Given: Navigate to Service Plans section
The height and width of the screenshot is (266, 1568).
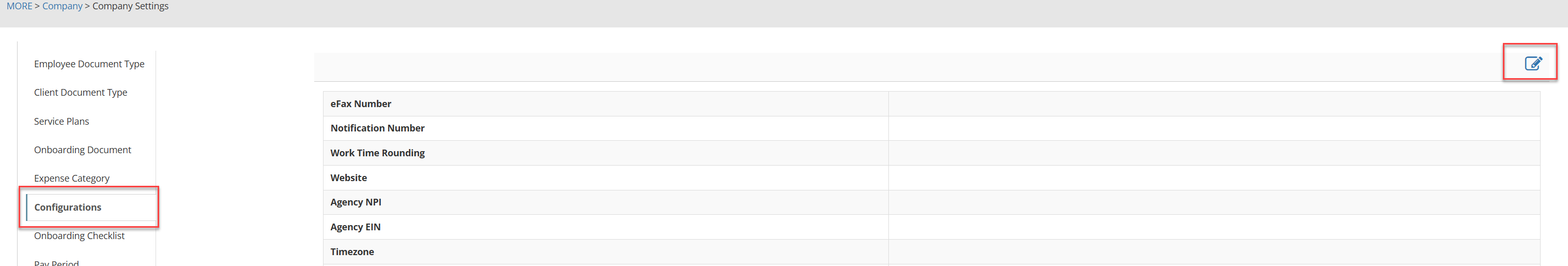Looking at the screenshot, I should (62, 122).
